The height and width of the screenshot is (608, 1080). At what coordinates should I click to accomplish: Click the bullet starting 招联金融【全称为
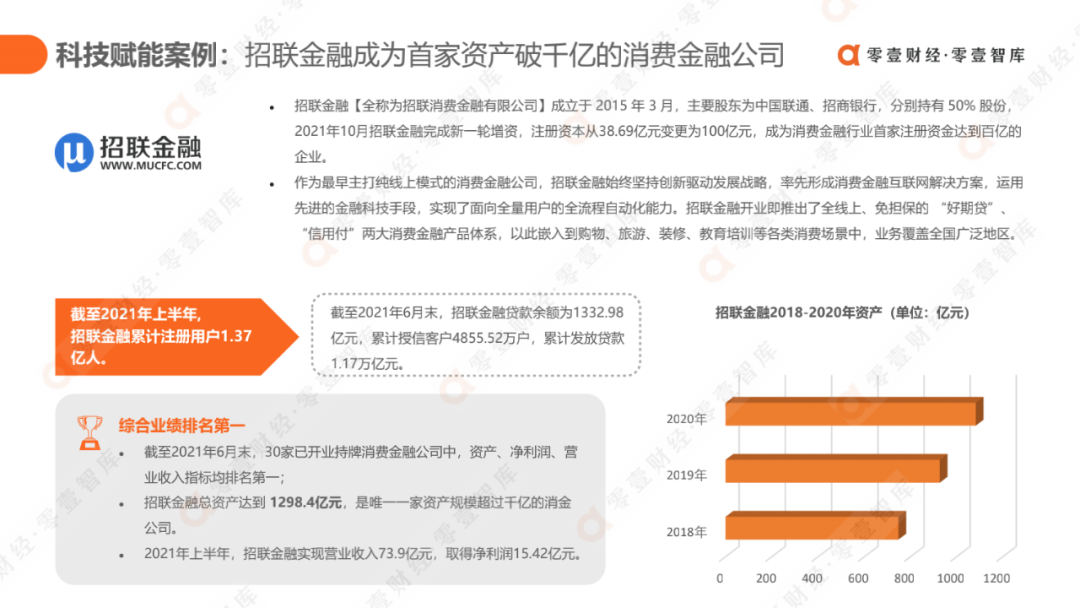658,132
